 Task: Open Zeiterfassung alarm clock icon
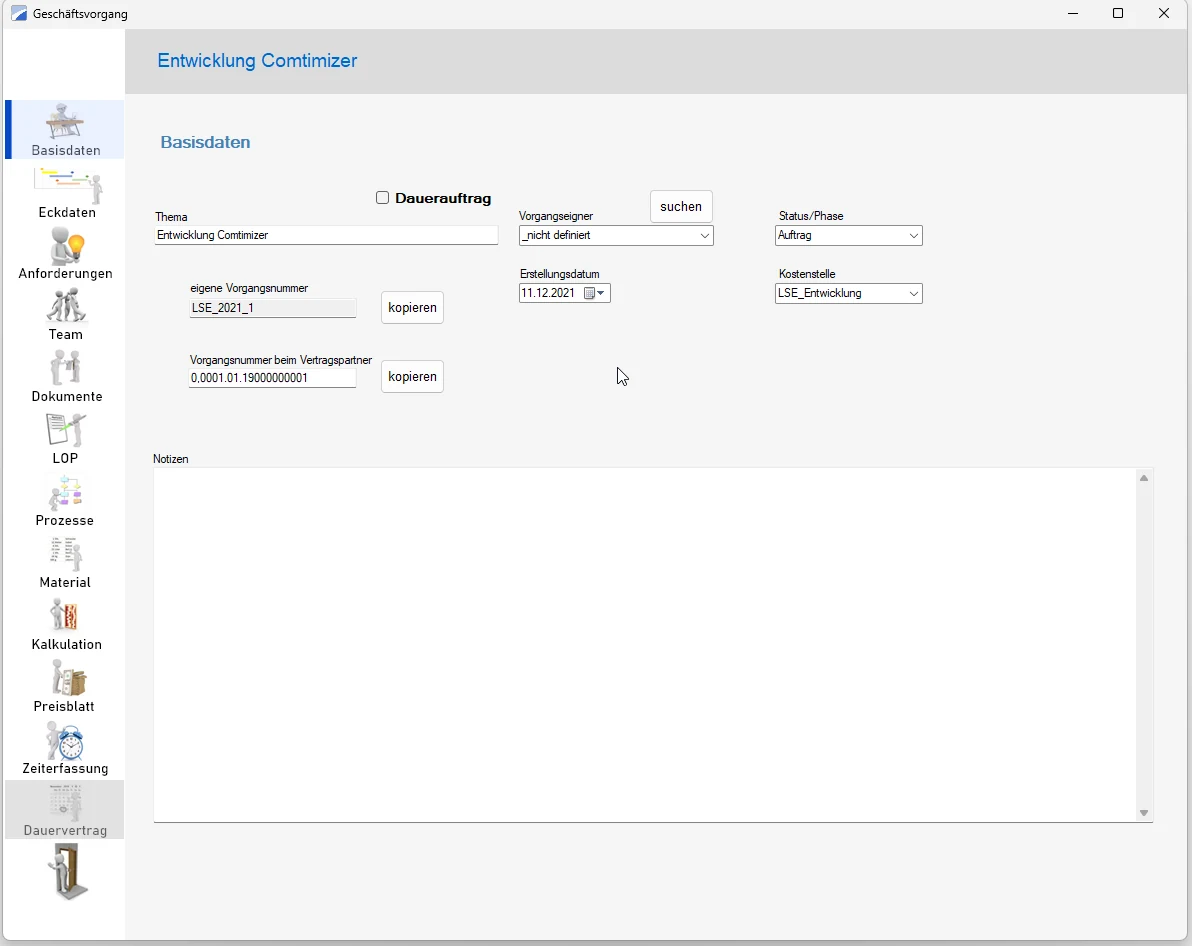tap(65, 741)
